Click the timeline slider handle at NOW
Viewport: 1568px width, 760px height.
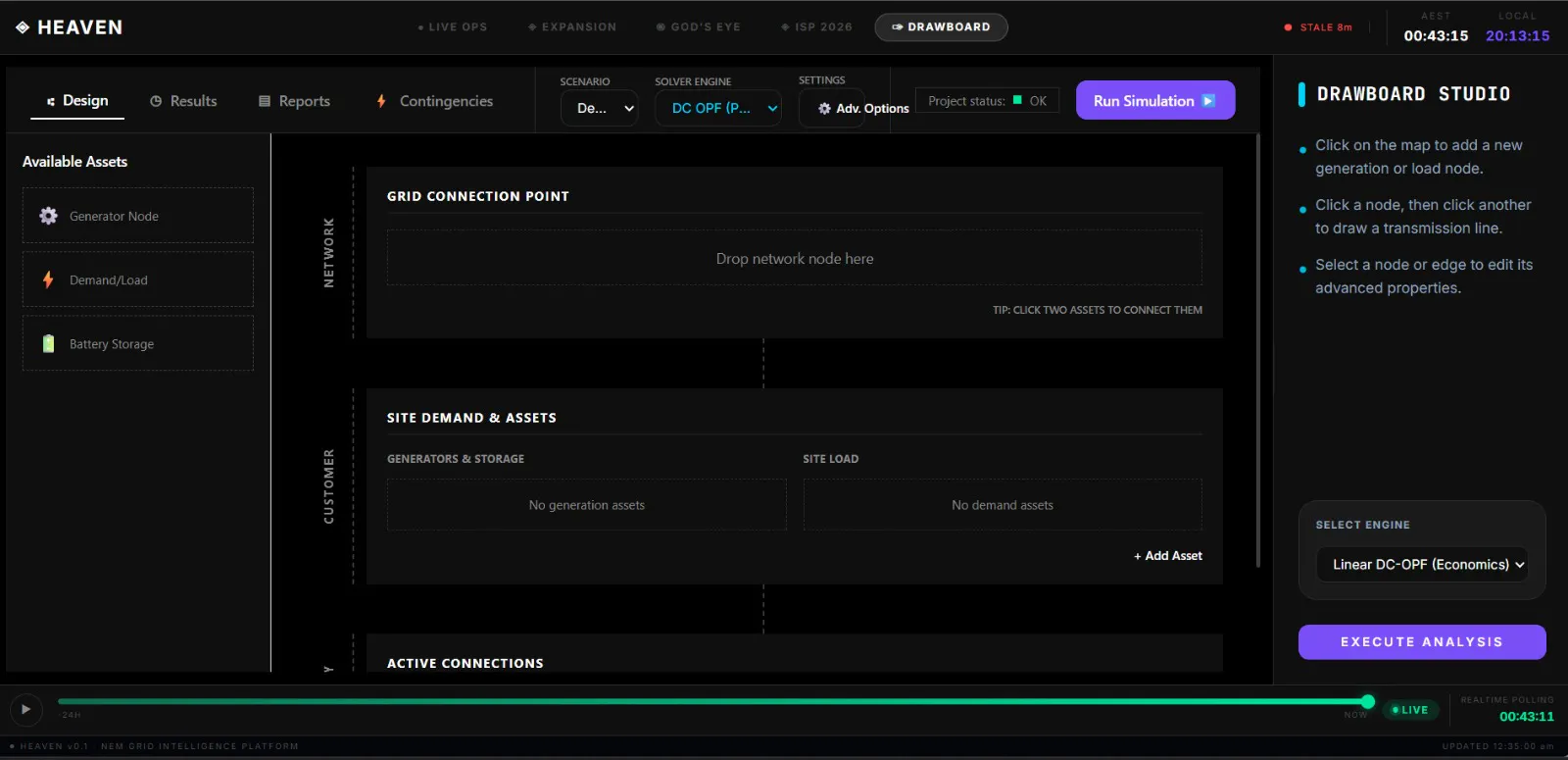pos(1368,701)
